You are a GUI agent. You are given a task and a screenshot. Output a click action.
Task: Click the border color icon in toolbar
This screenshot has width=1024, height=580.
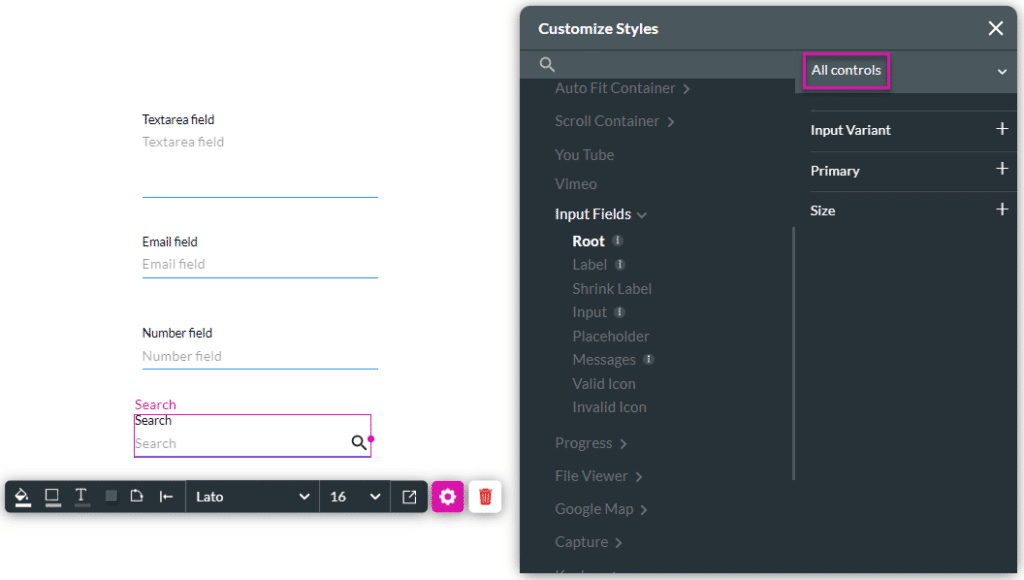click(x=52, y=496)
